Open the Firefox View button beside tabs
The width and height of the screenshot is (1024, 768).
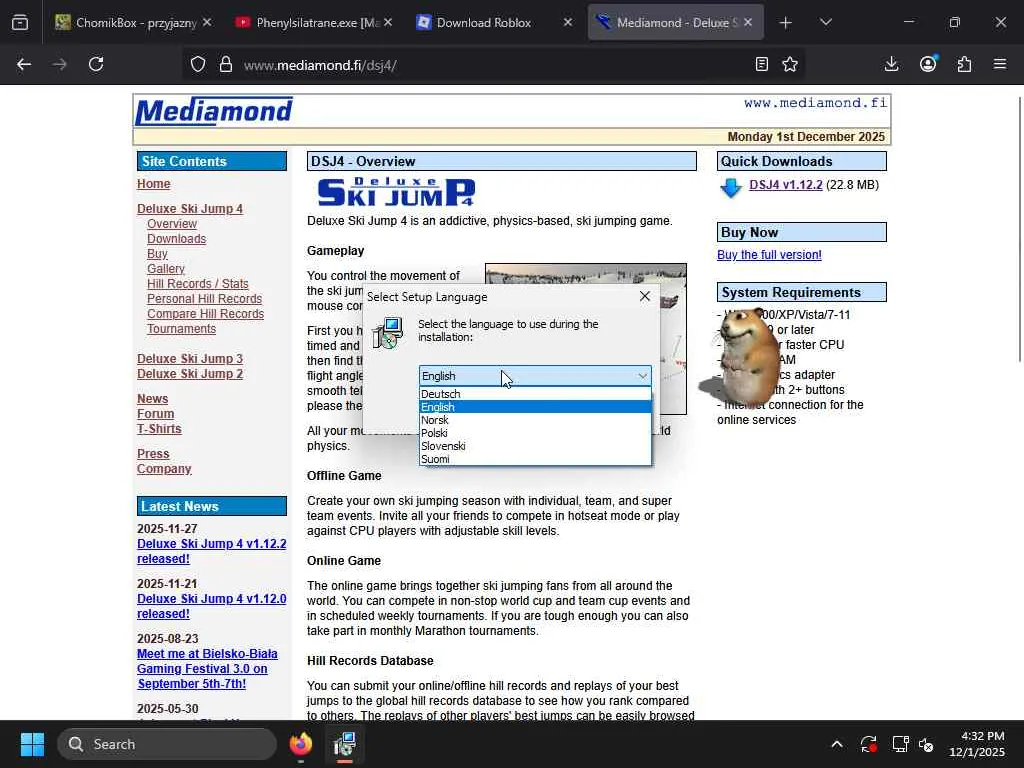tap(20, 23)
